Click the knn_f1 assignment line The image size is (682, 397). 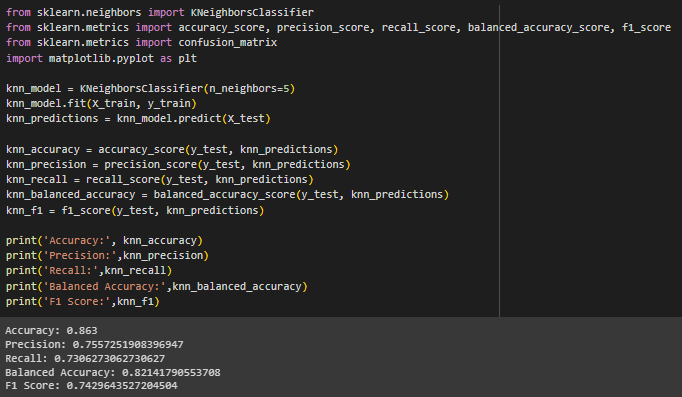point(135,210)
